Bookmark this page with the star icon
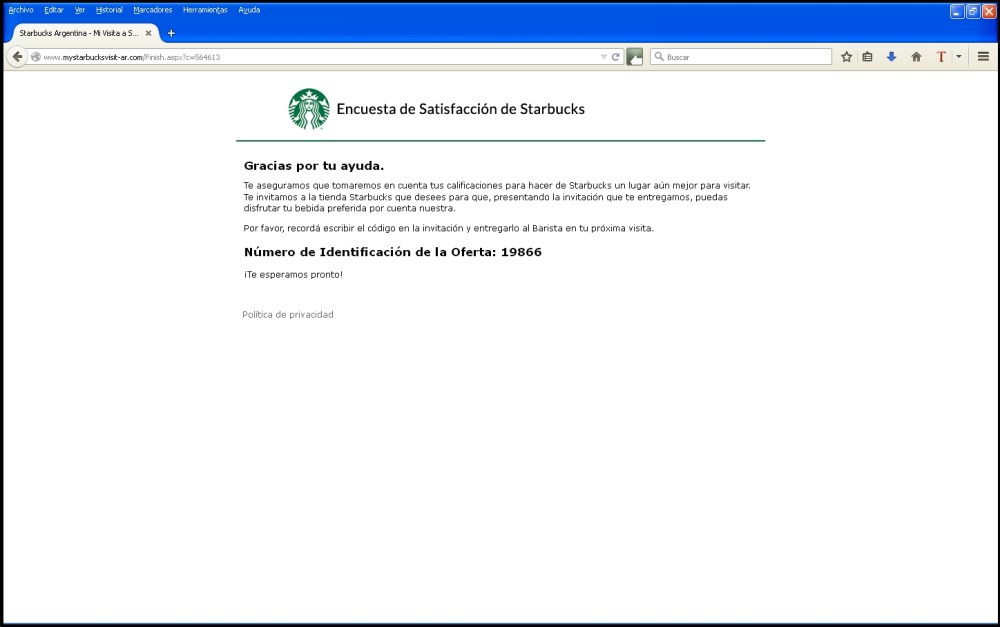 click(848, 57)
